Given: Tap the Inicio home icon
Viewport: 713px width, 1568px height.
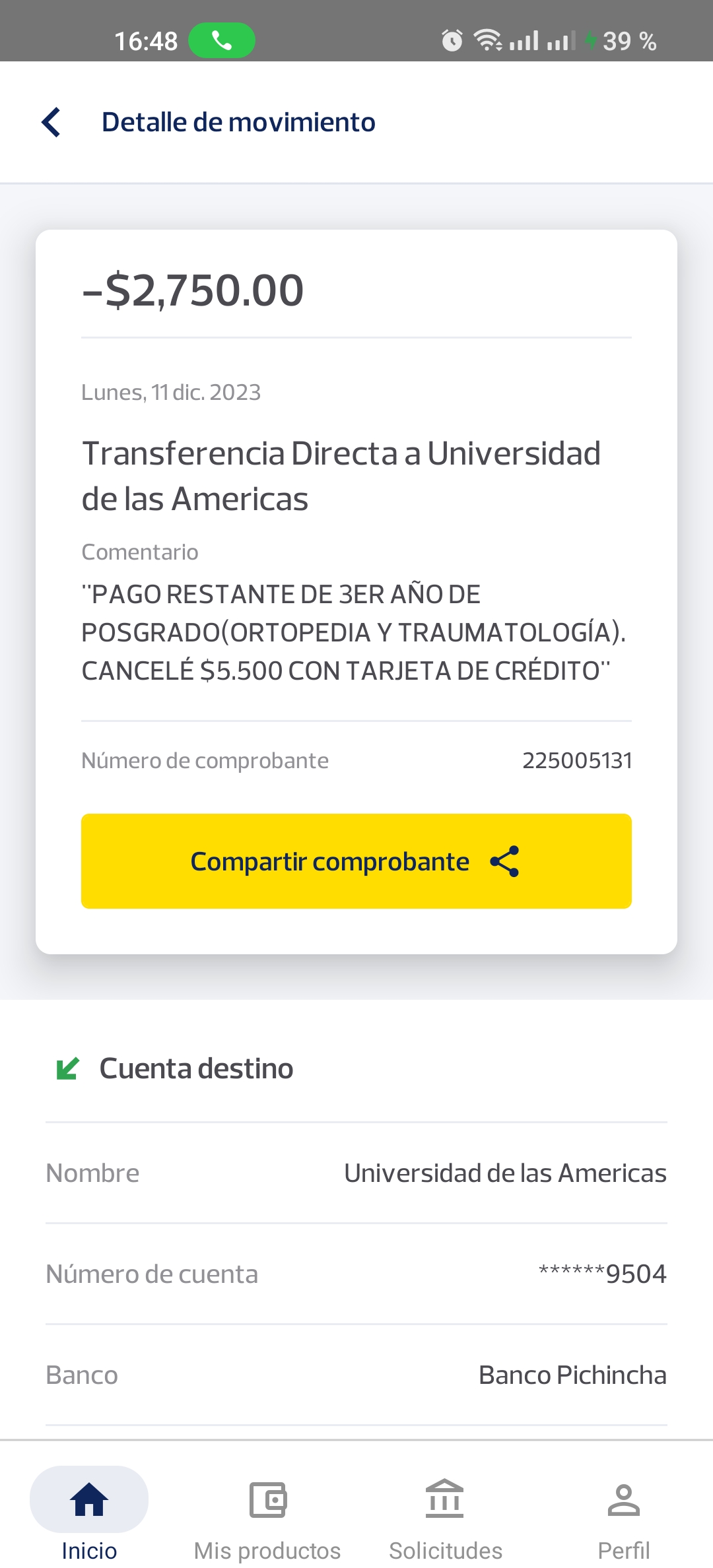Looking at the screenshot, I should coord(89,1499).
